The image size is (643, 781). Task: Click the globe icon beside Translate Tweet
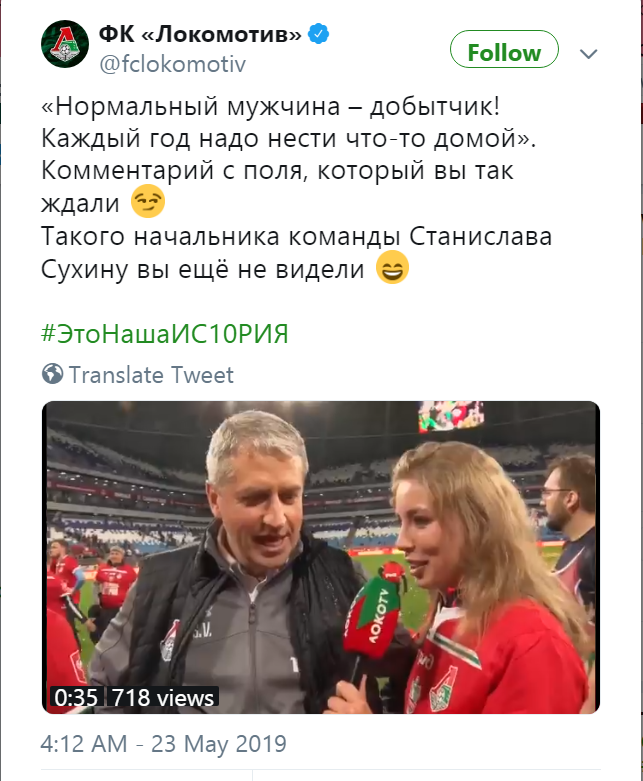(x=52, y=374)
